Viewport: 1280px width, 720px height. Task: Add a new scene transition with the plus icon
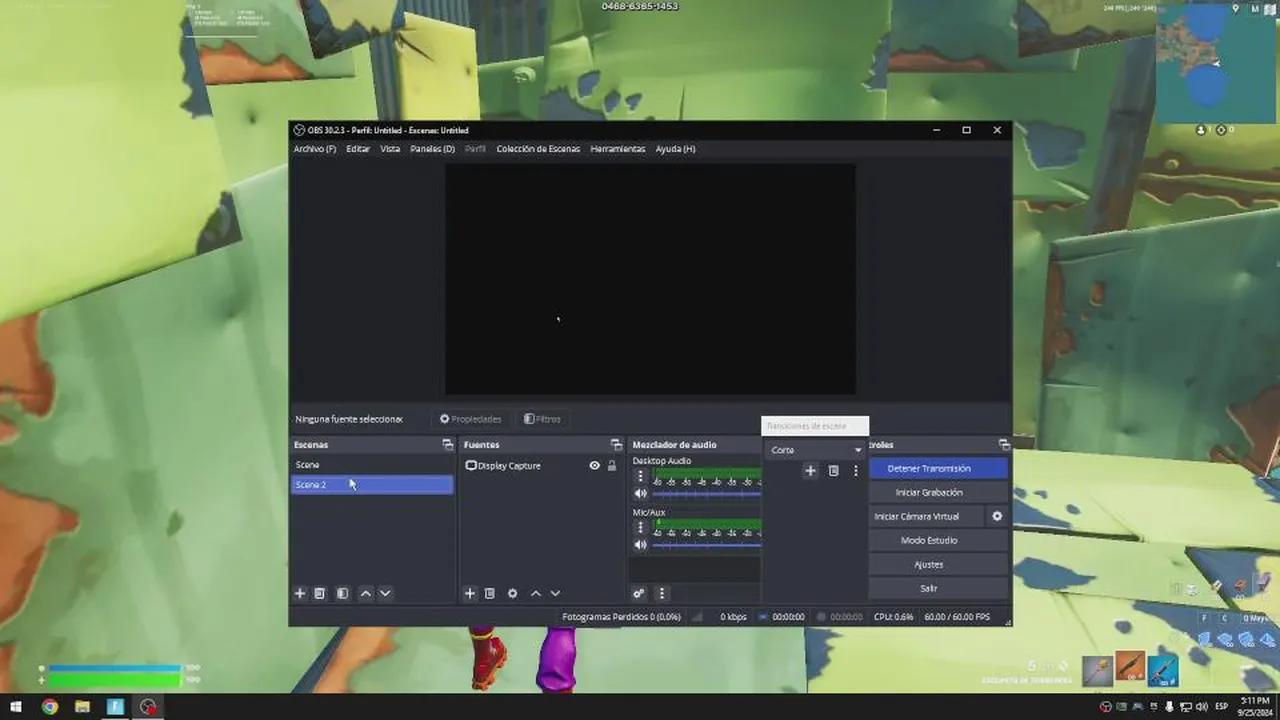point(810,470)
